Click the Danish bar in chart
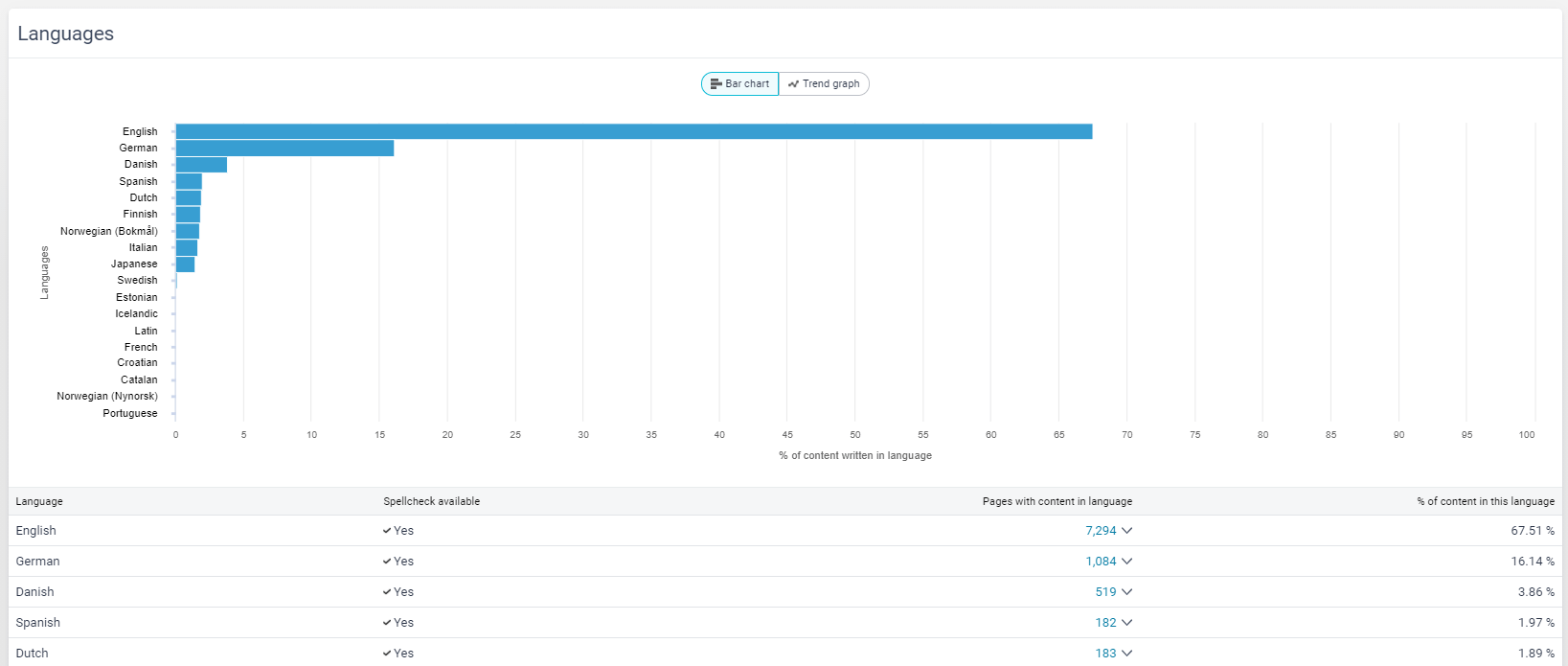 201,165
